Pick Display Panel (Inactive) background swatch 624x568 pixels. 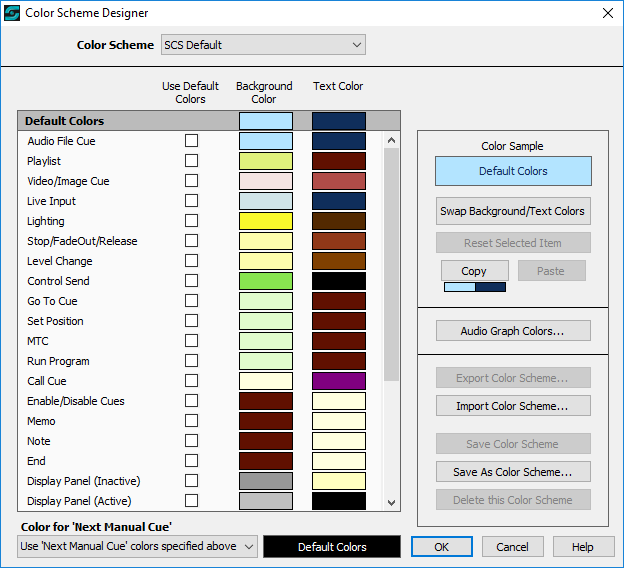(266, 481)
